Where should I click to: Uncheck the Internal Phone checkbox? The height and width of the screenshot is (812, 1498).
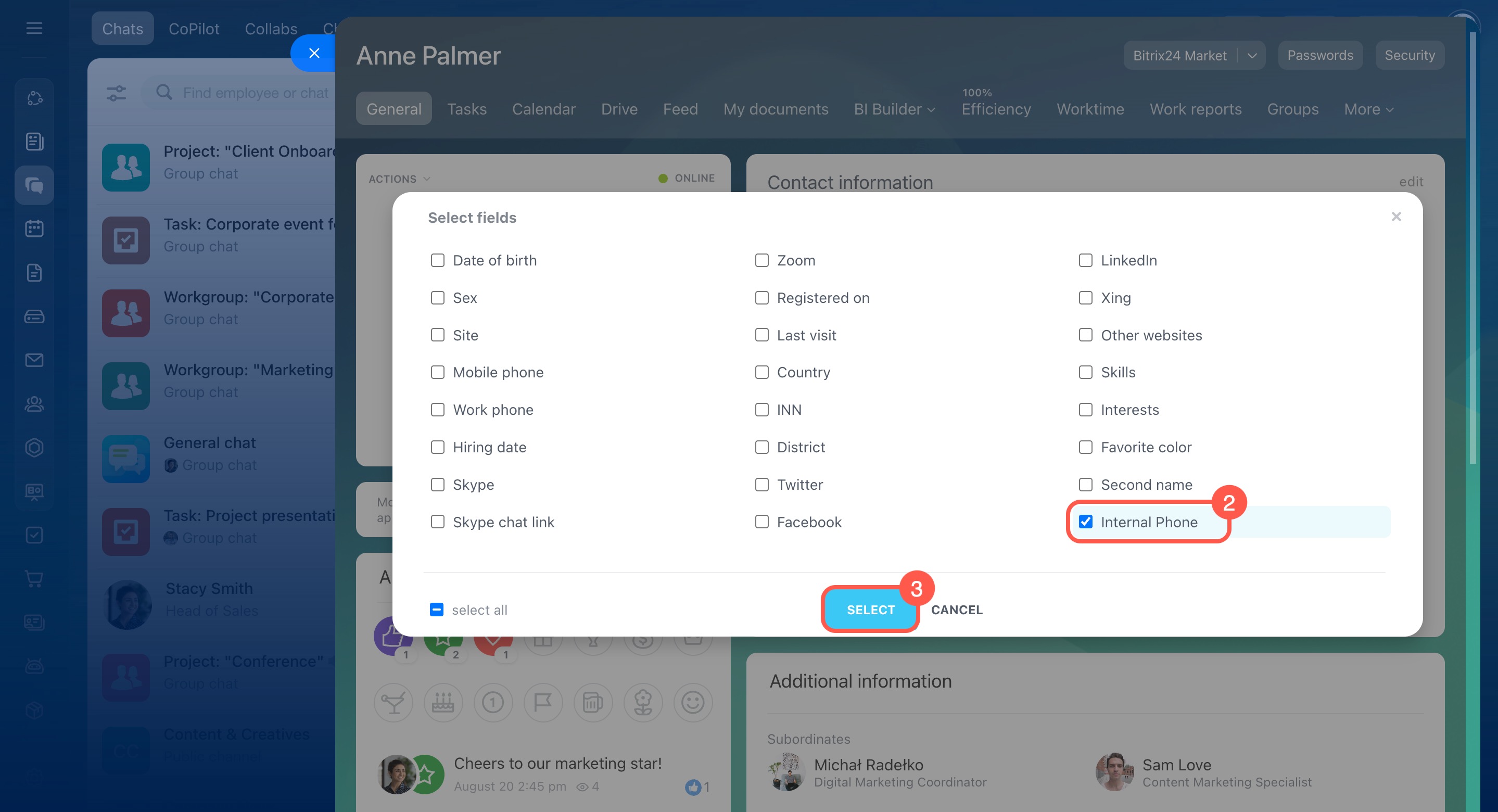tap(1085, 522)
